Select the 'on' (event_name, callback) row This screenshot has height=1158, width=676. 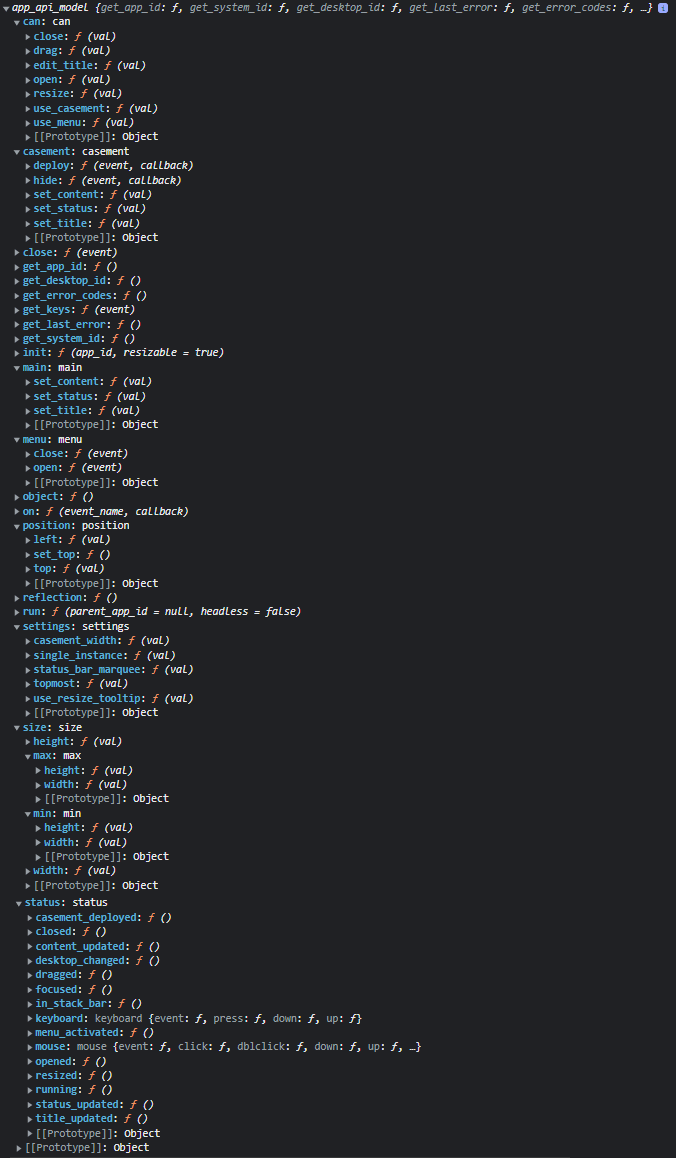[x=101, y=511]
